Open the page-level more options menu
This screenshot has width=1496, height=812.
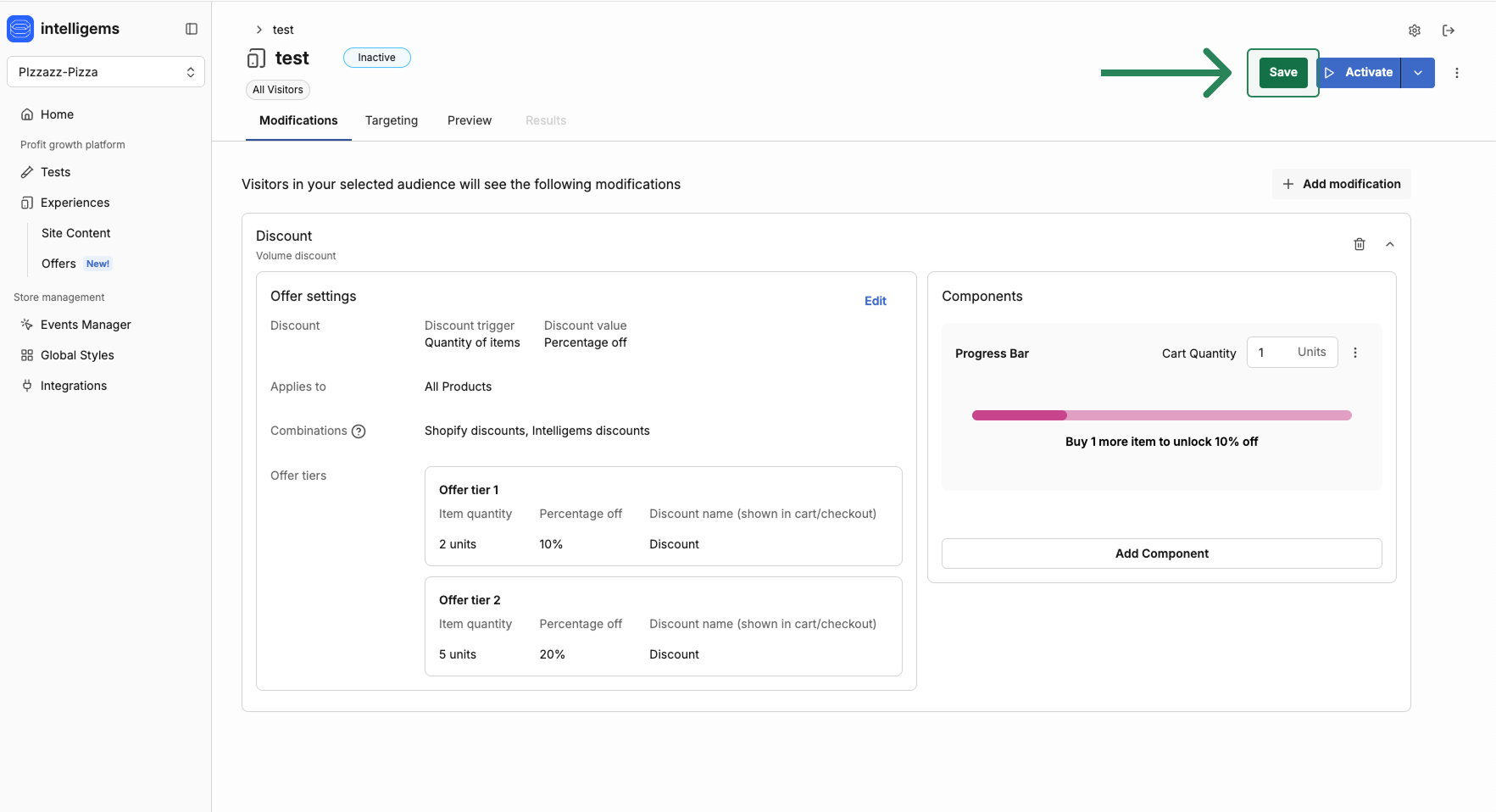1457,73
